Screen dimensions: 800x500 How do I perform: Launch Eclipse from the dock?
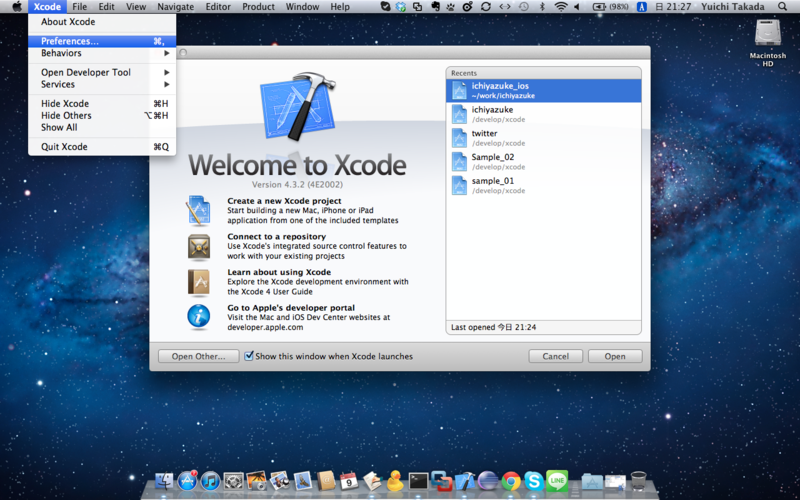pyautogui.click(x=488, y=481)
